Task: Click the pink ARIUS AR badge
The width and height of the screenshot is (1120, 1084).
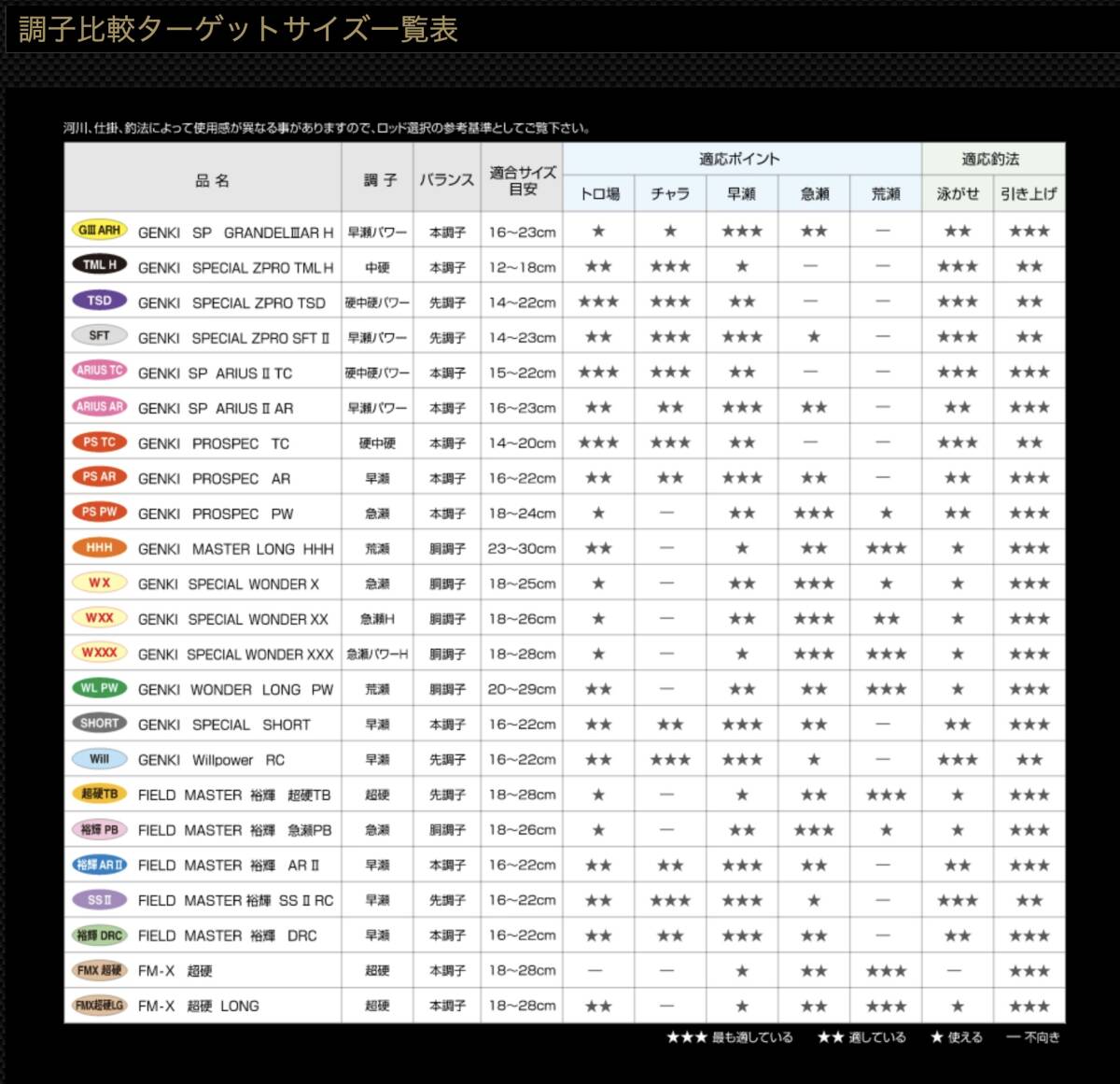Action: [x=100, y=406]
